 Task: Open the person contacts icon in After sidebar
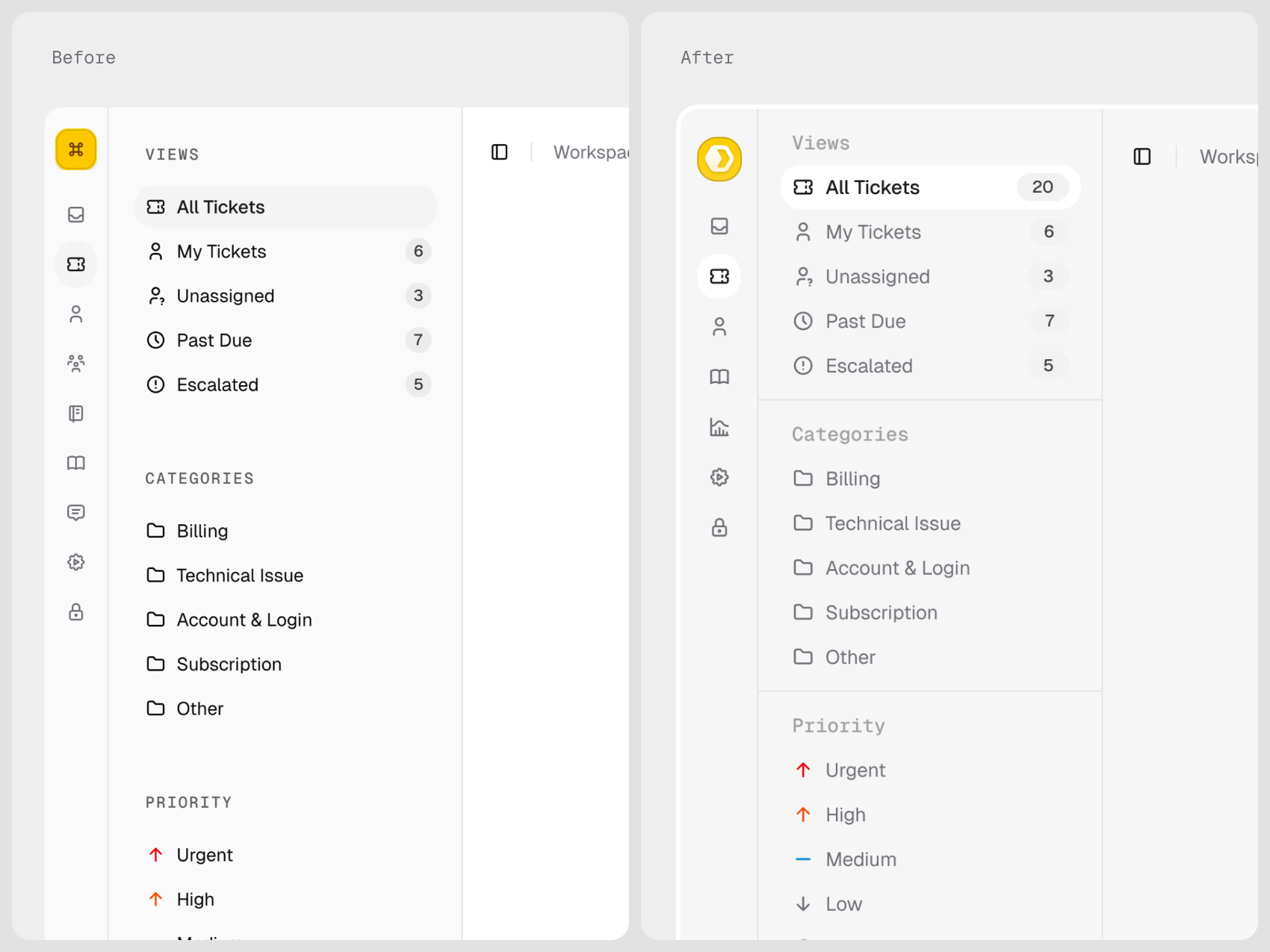[x=719, y=326]
